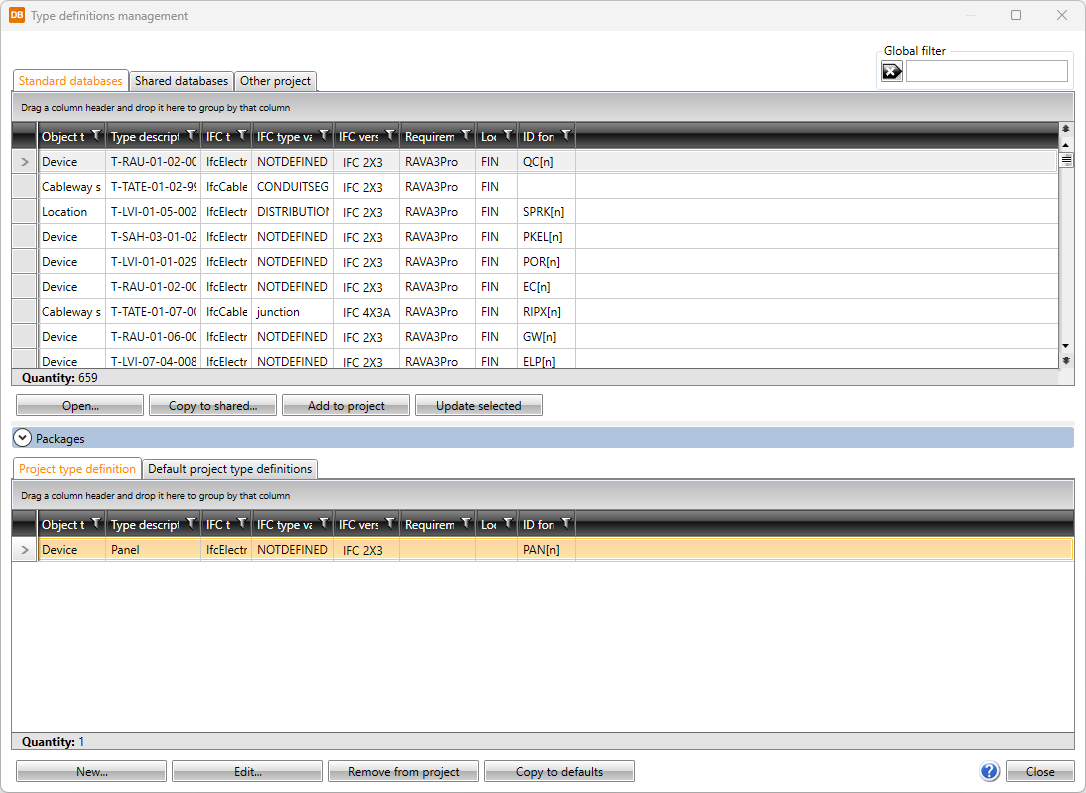Open help with the blue question mark icon
Viewport: 1086px width, 793px height.
[990, 771]
